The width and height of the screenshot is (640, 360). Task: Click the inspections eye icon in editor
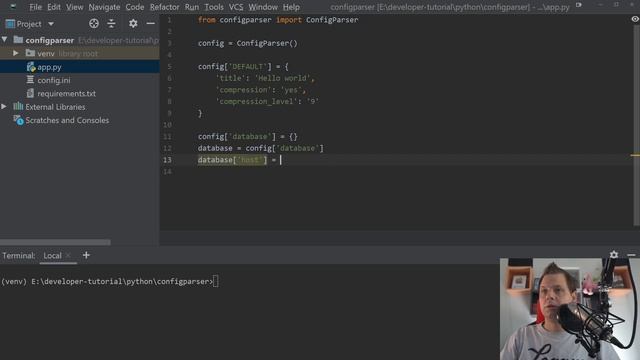click(635, 19)
